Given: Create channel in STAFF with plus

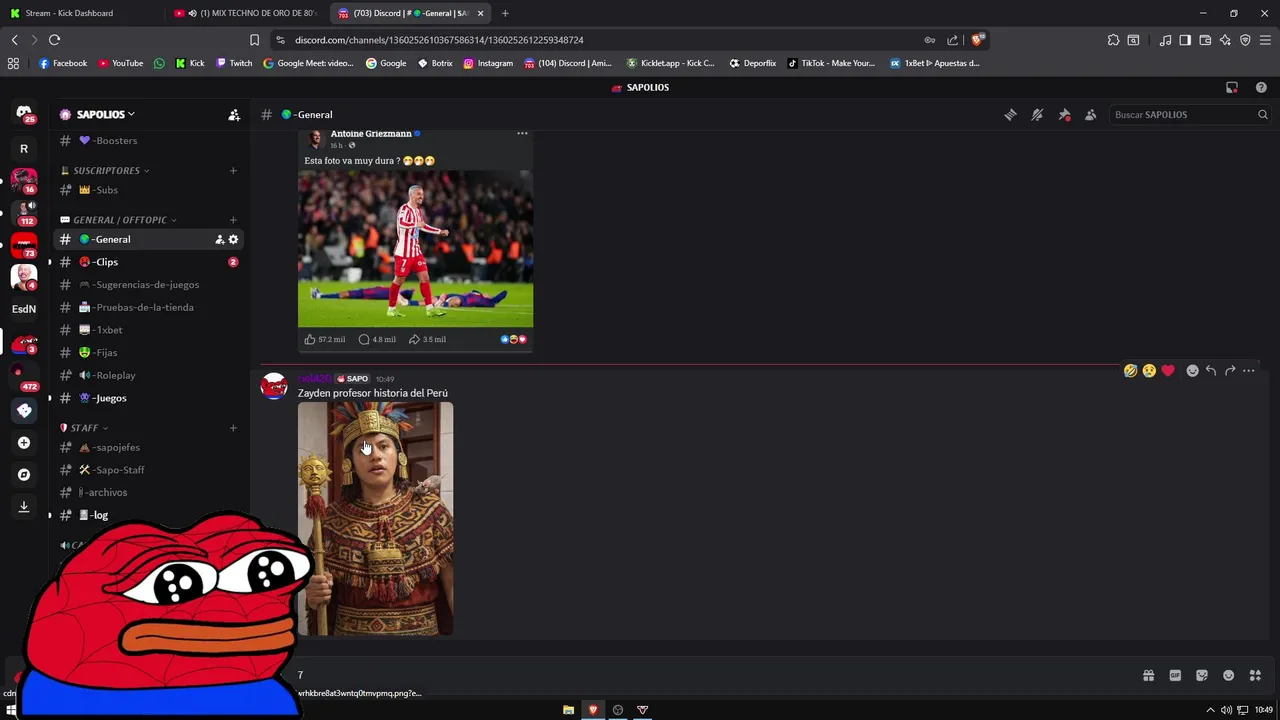Looking at the screenshot, I should 233,428.
